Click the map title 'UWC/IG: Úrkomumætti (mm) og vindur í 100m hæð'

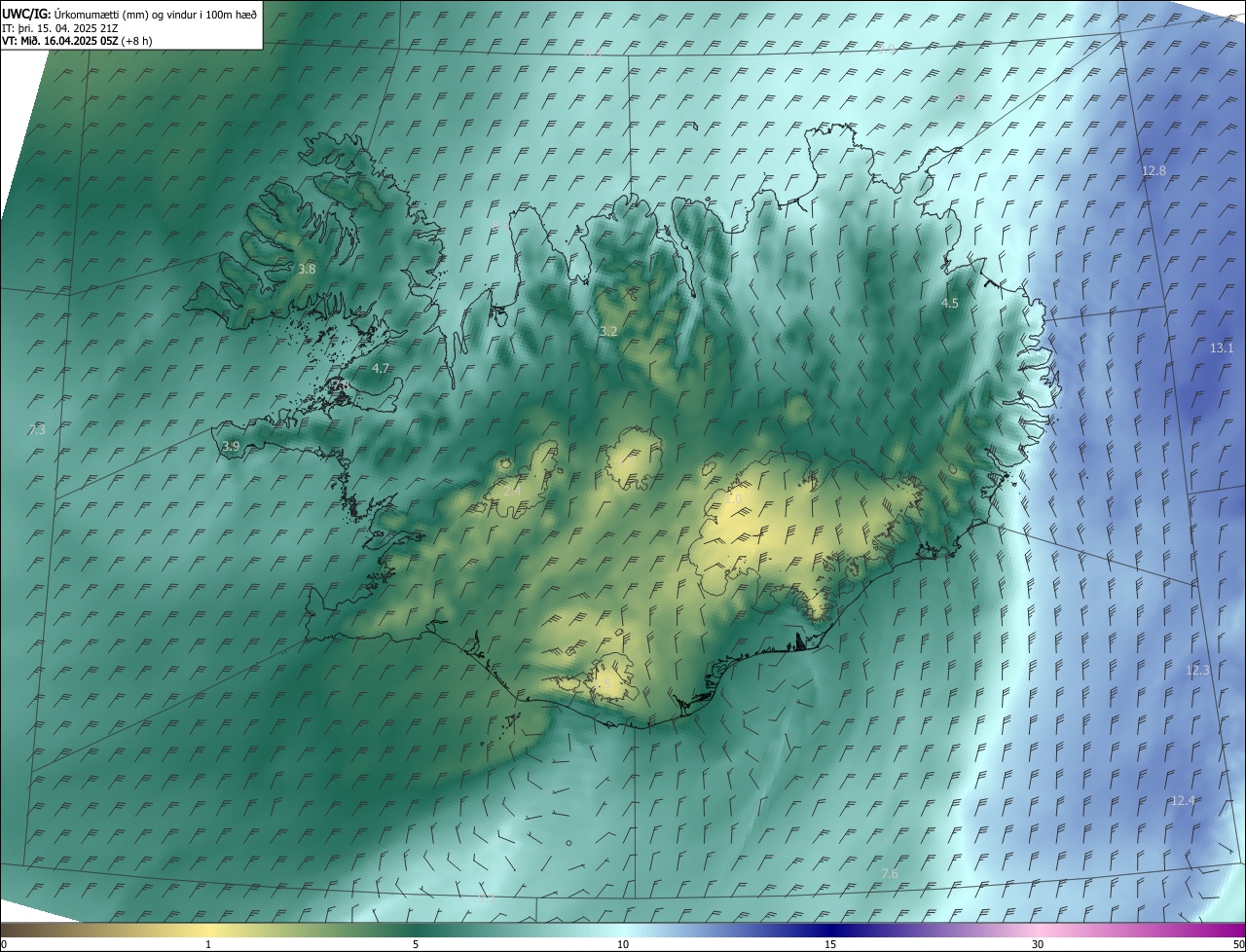129,14
